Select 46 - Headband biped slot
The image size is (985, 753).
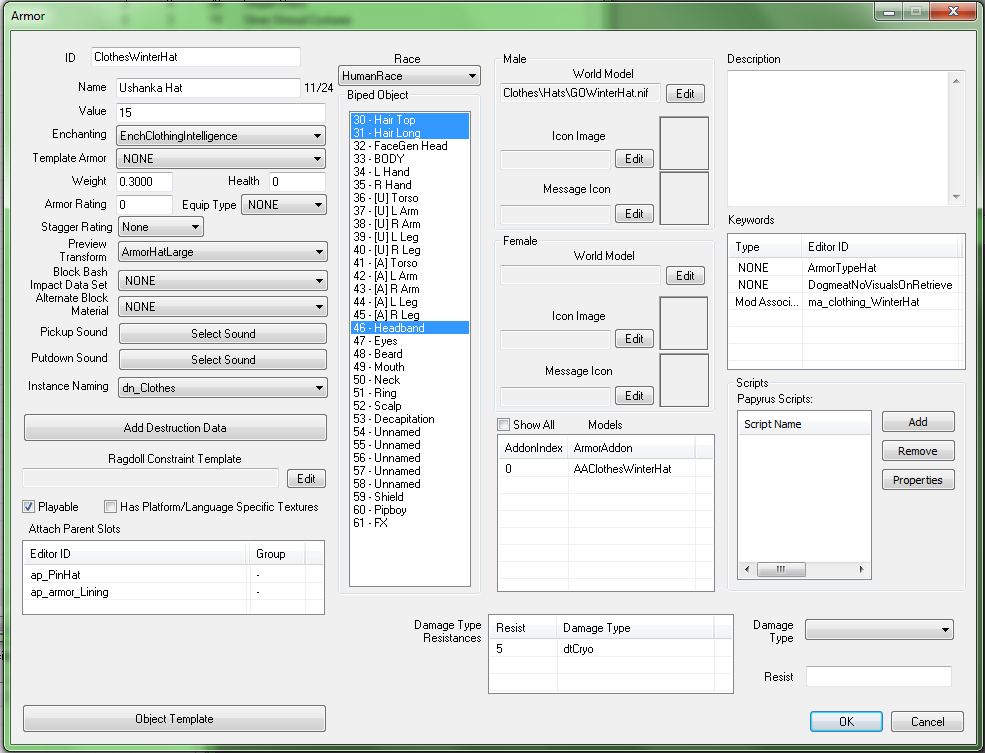(x=410, y=328)
